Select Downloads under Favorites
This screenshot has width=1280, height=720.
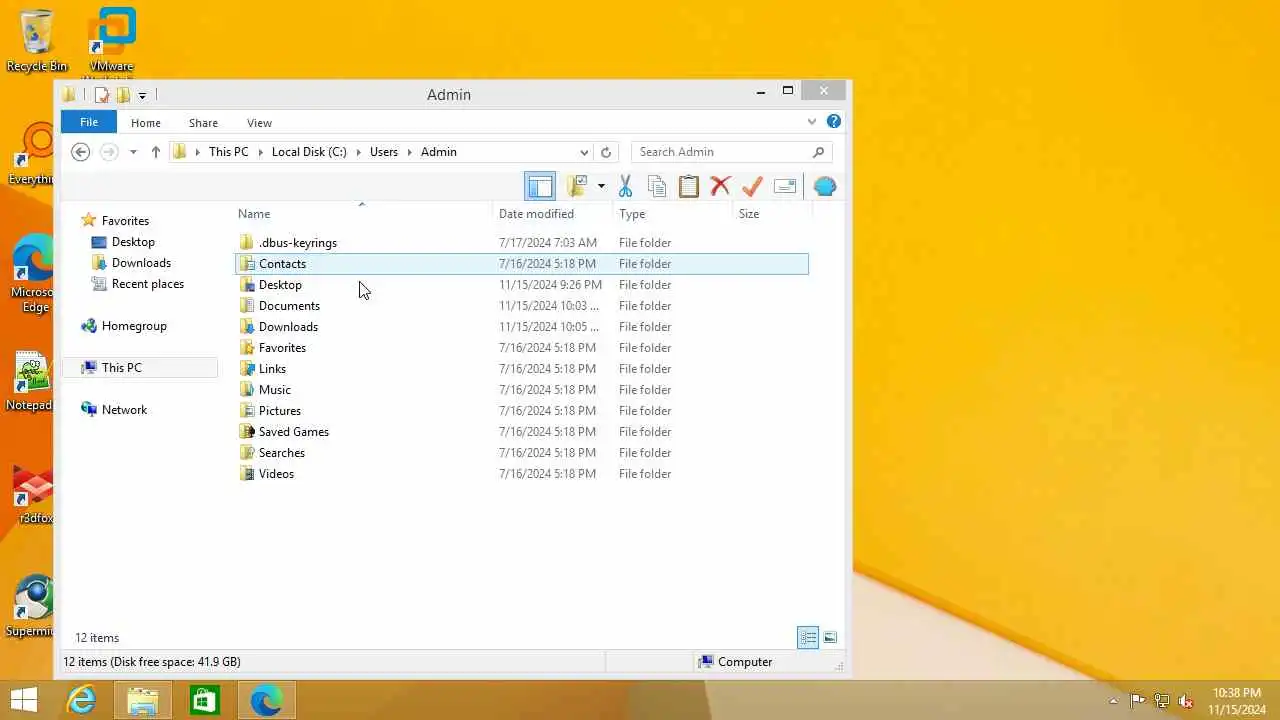(141, 263)
